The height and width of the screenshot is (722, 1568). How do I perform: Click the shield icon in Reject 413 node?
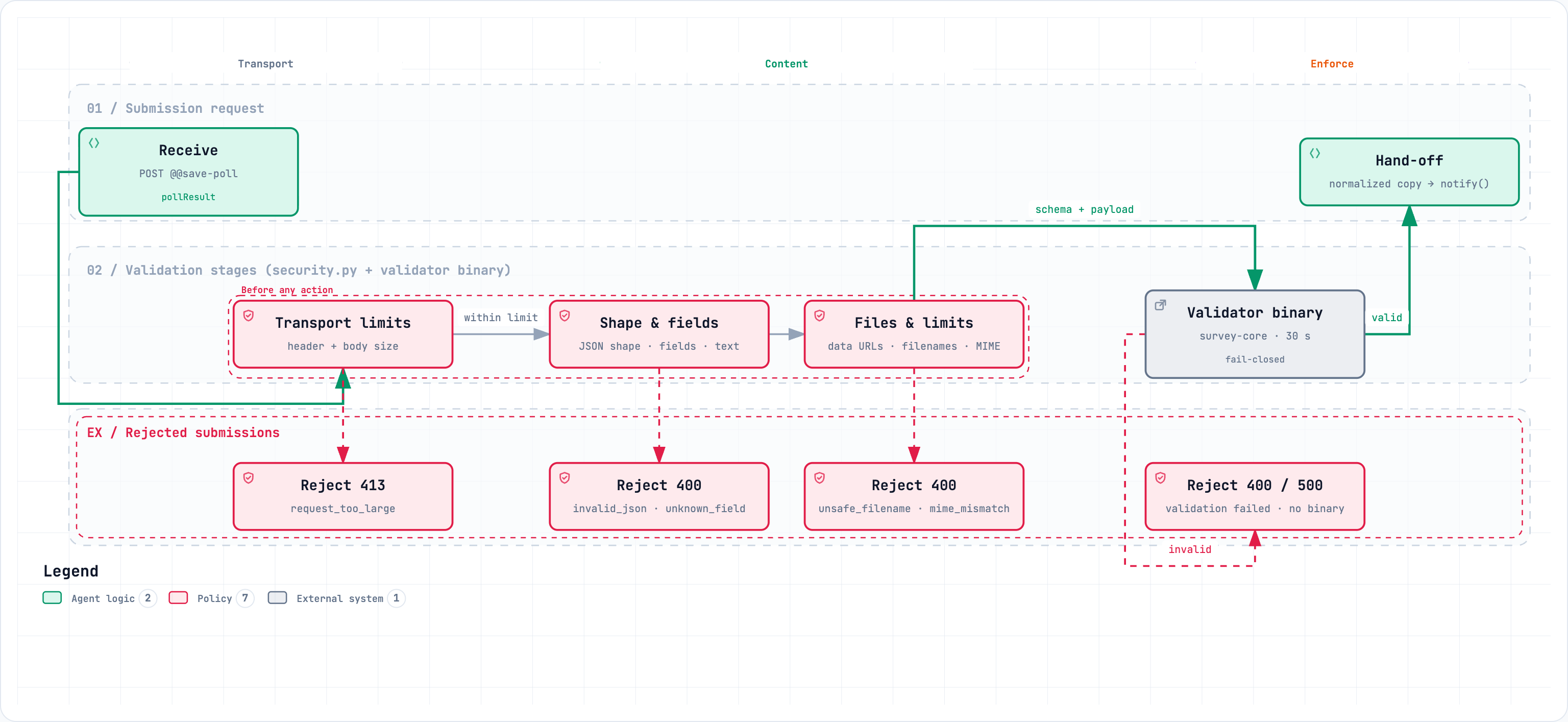249,478
